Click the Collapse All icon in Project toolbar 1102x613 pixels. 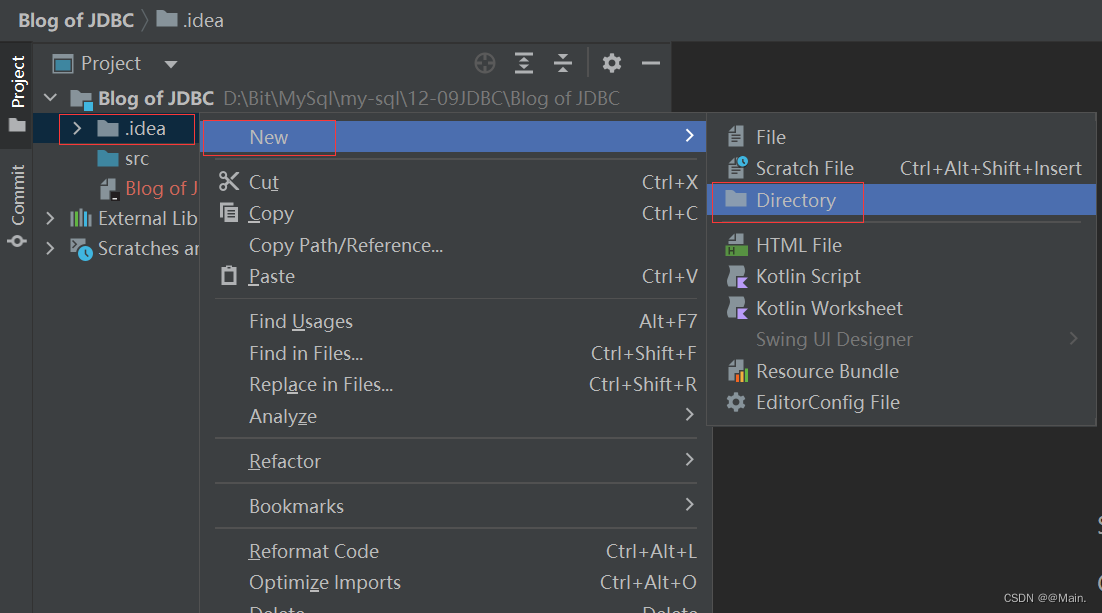point(562,63)
